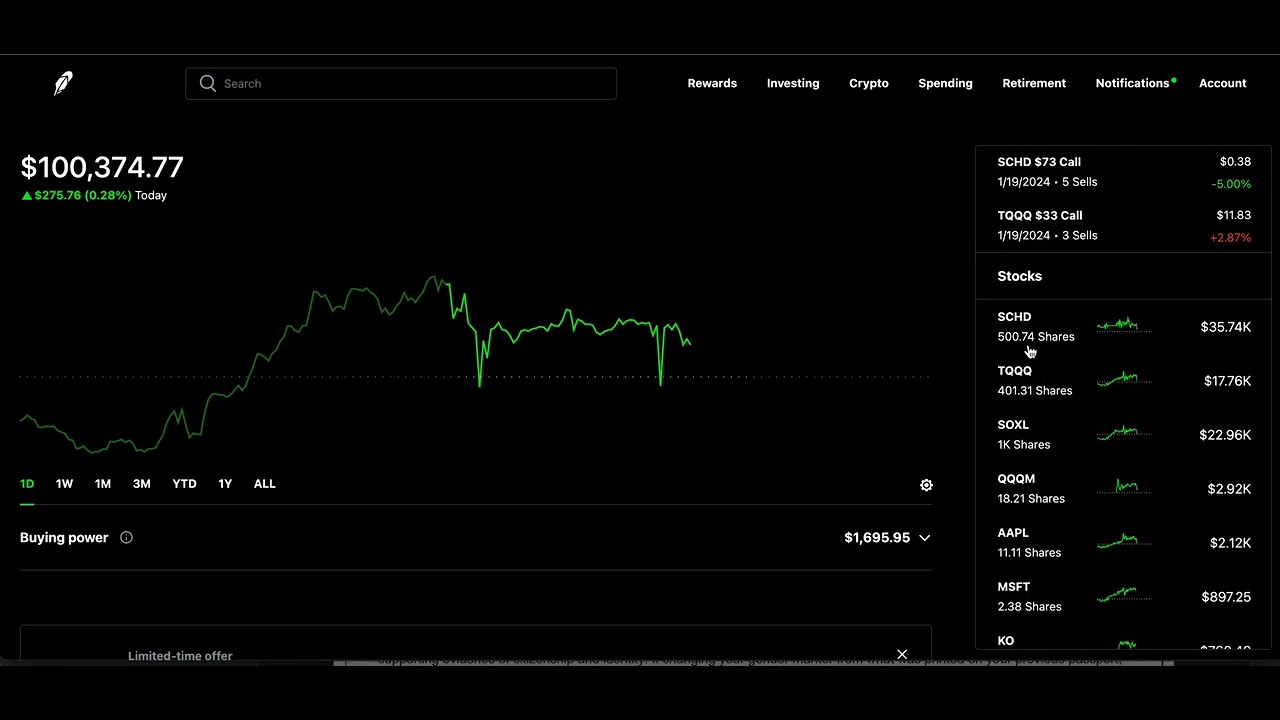Image resolution: width=1280 pixels, height=720 pixels.
Task: Open chart settings gear icon
Action: point(926,485)
